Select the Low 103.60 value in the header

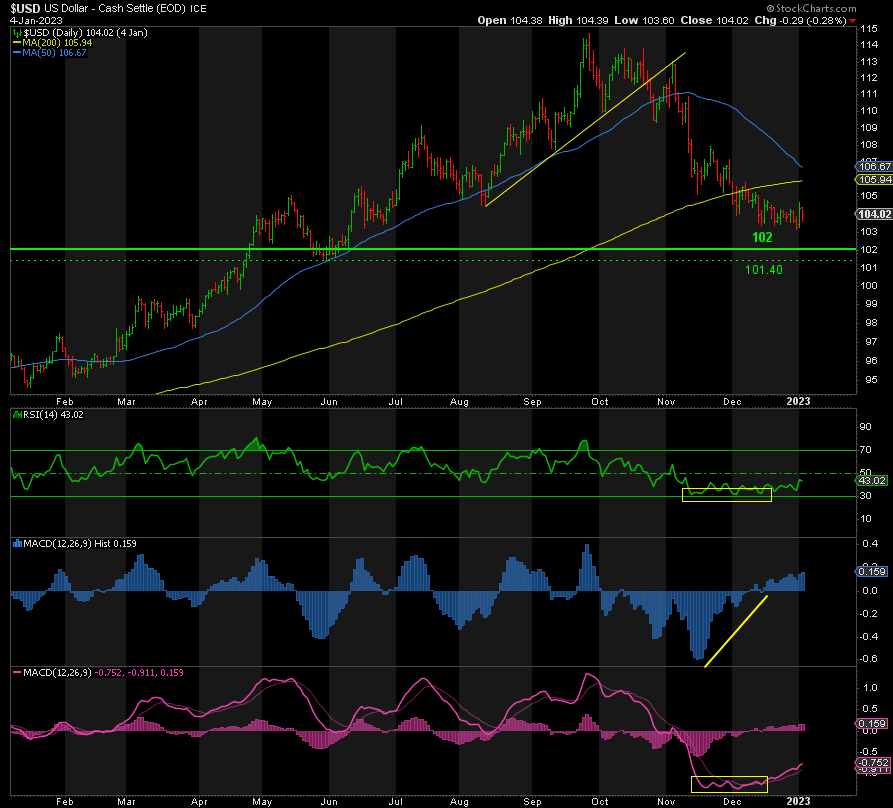click(644, 20)
